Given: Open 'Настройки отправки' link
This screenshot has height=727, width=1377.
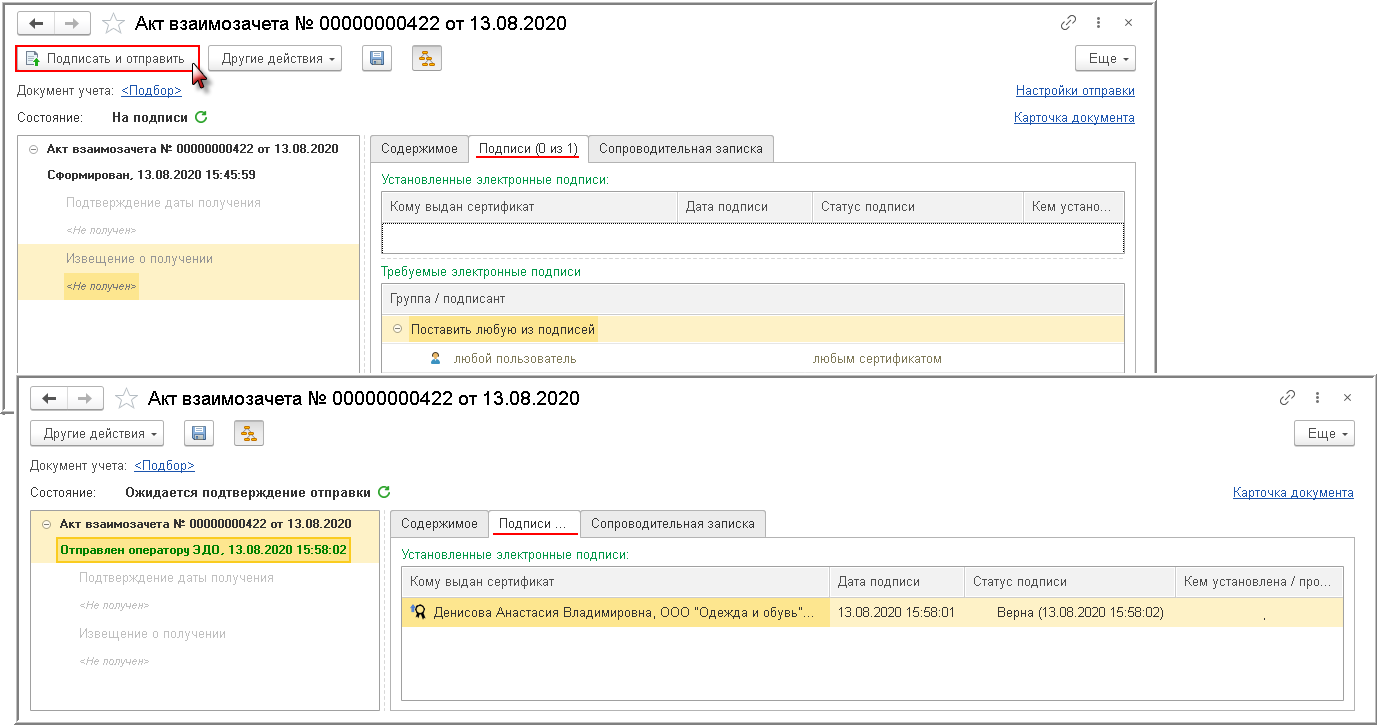Looking at the screenshot, I should pyautogui.click(x=1075, y=91).
